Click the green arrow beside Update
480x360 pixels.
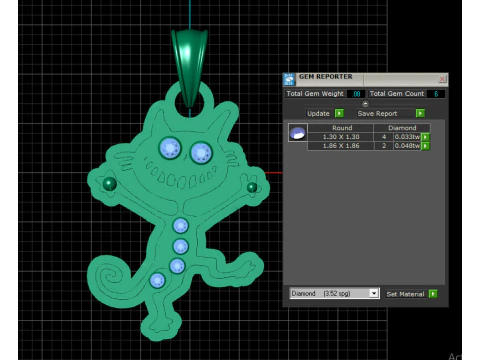pos(339,113)
